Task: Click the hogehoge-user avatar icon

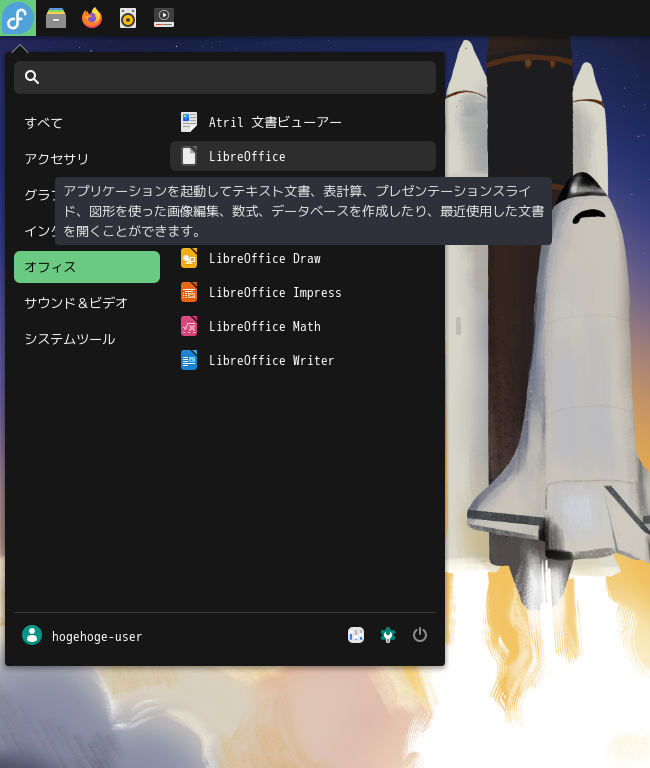Action: click(x=32, y=635)
